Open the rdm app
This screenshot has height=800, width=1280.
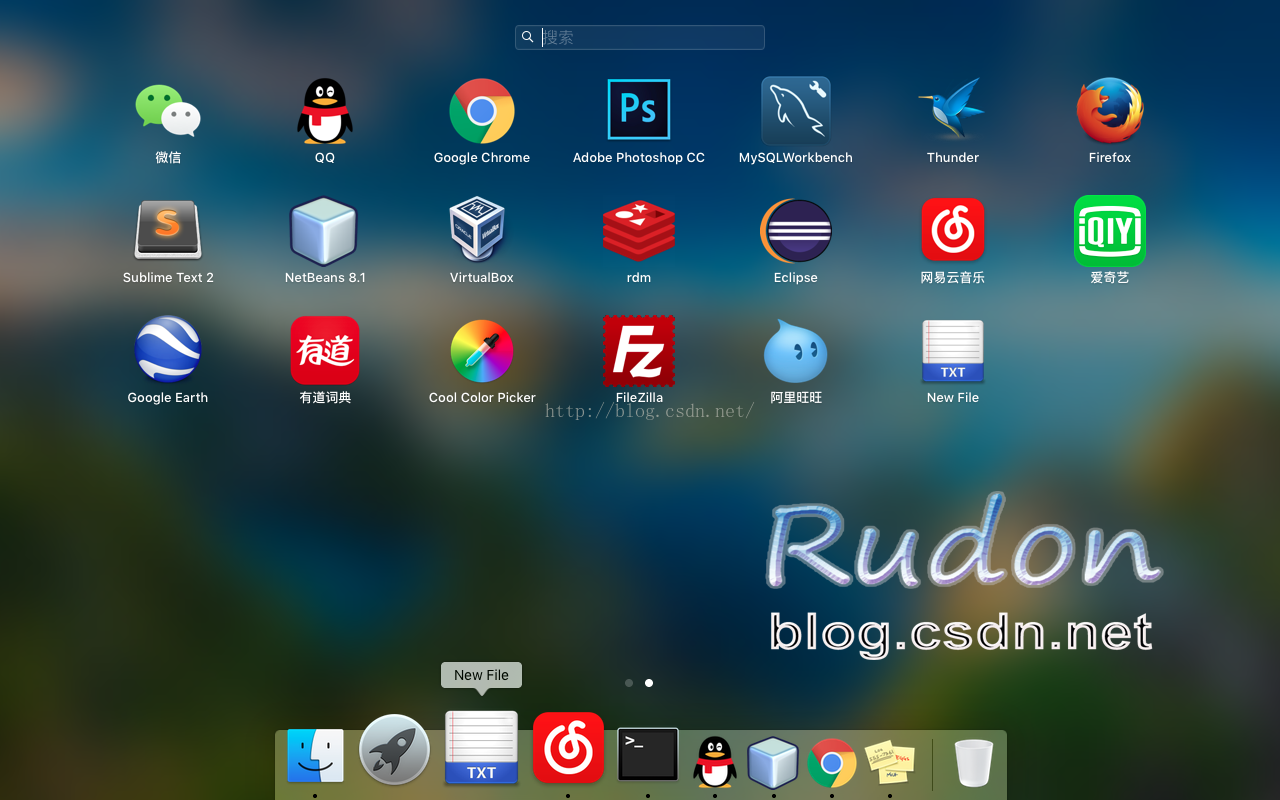pyautogui.click(x=639, y=230)
